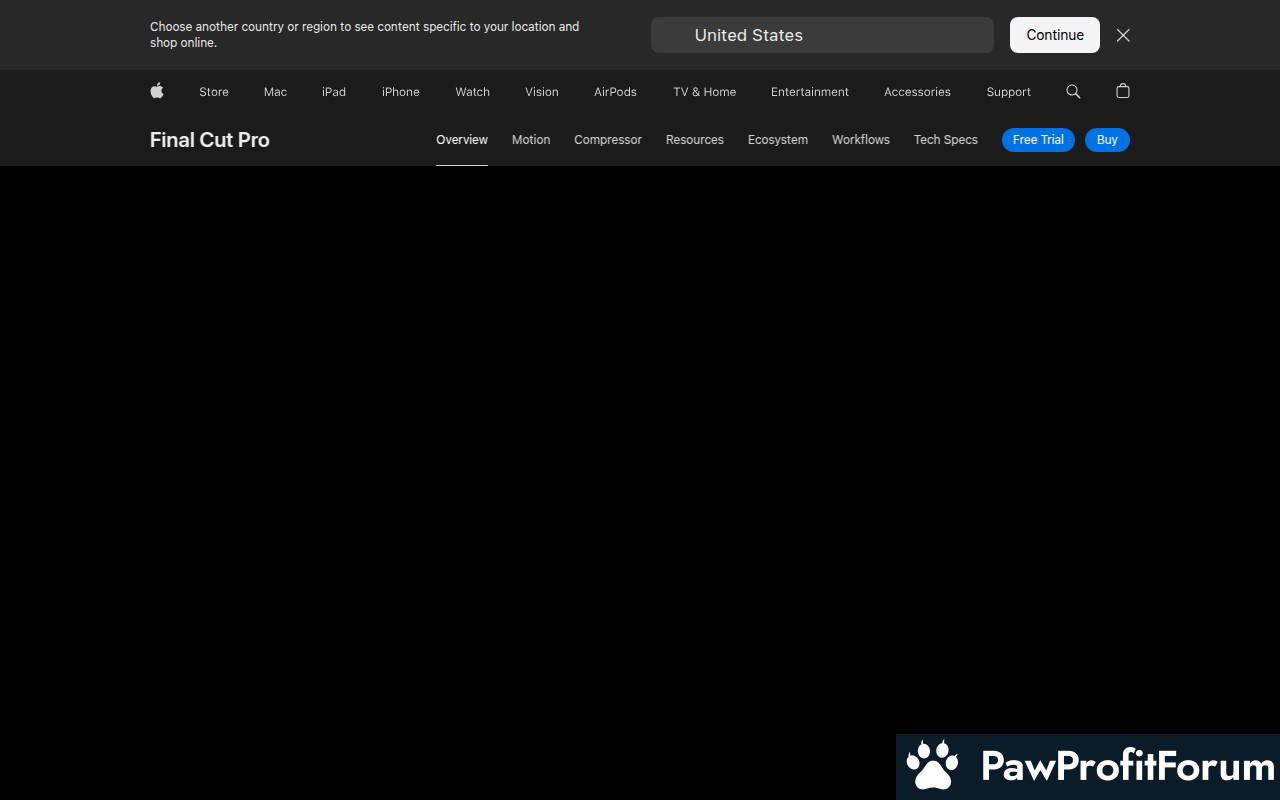1280x800 pixels.
Task: Open the Tech Specs tab
Action: [x=946, y=140]
